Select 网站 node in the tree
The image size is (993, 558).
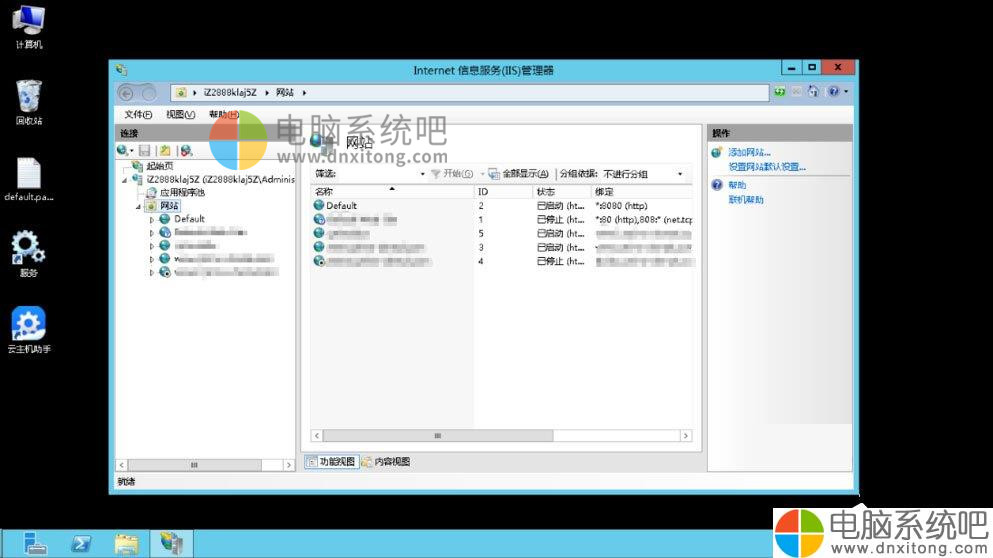tap(170, 206)
